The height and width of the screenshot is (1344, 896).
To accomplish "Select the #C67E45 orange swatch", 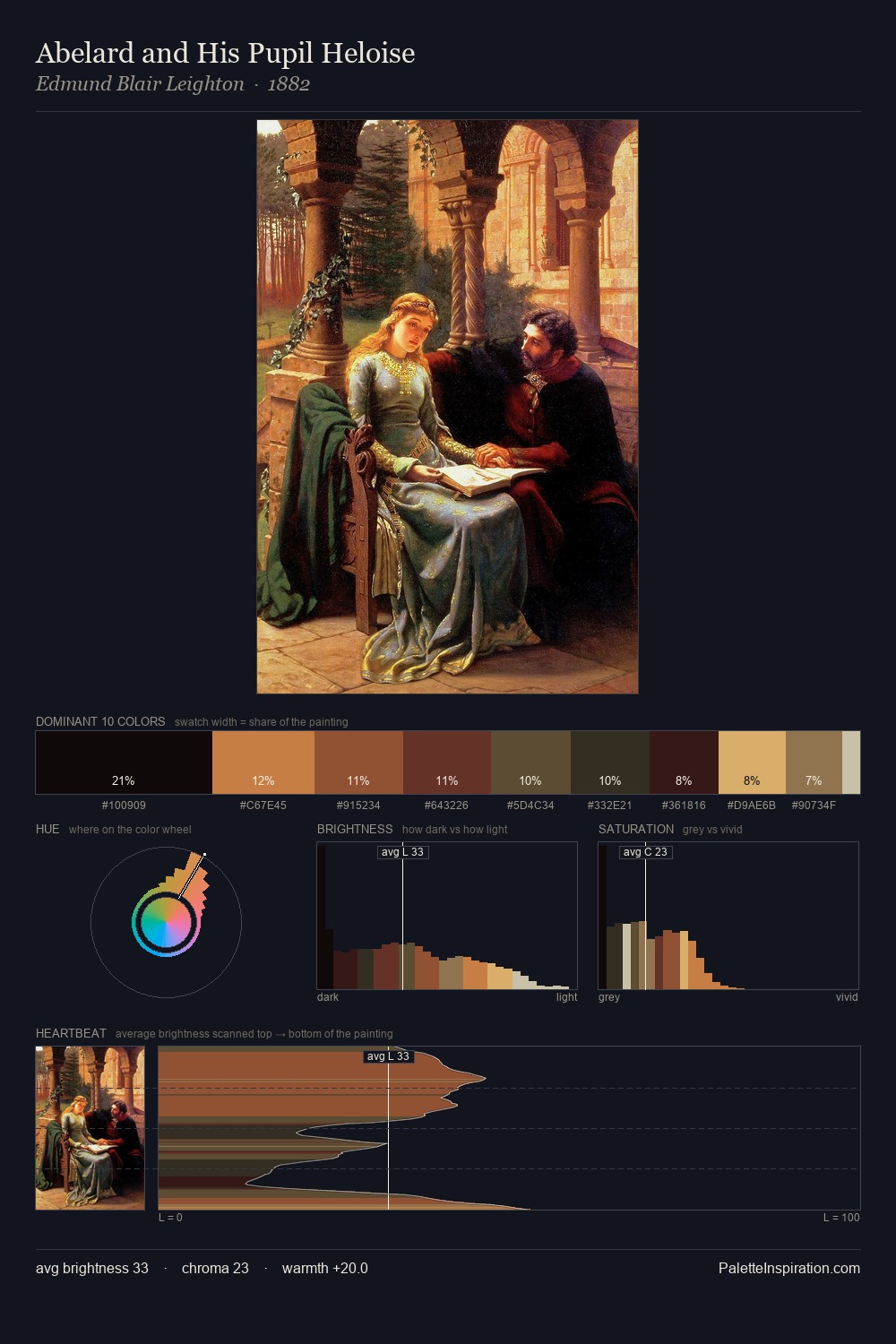I will pyautogui.click(x=263, y=762).
